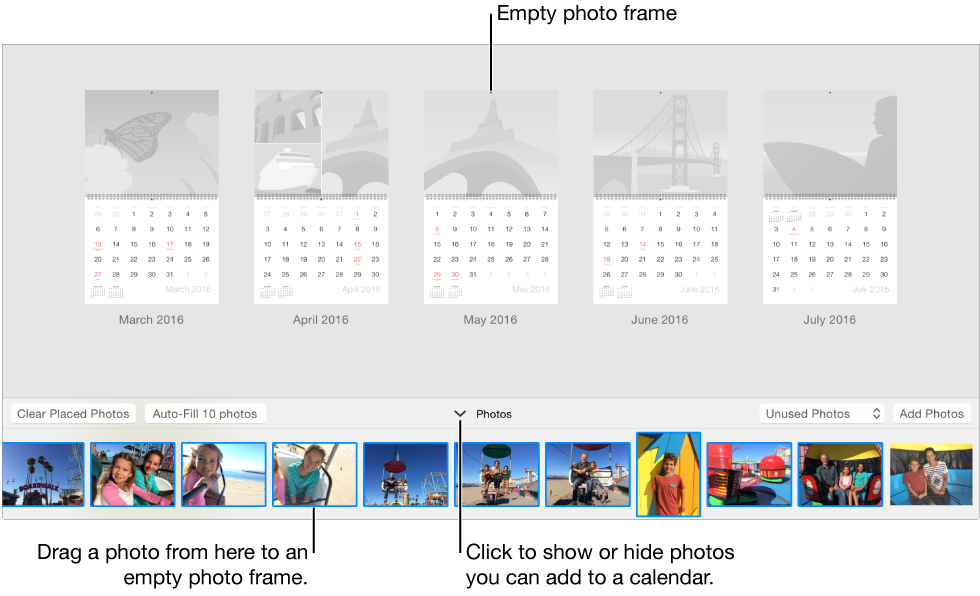The width and height of the screenshot is (980, 596).
Task: Collapse the Photos browser using the chevron
Action: (460, 413)
